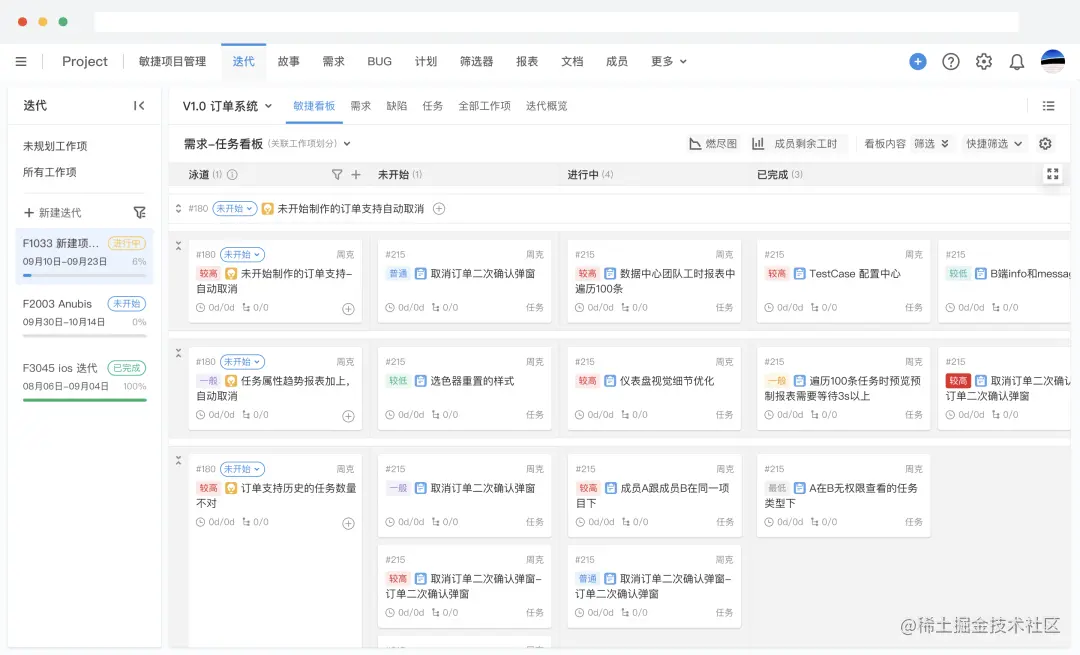Image resolution: width=1080 pixels, height=655 pixels.
Task: Click the 敏捷项目管理 breadcrumb
Action: pos(172,61)
